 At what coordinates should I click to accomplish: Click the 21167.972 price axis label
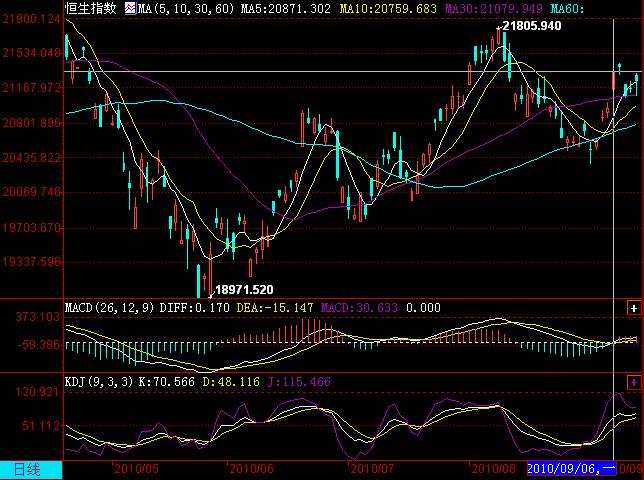[31, 87]
